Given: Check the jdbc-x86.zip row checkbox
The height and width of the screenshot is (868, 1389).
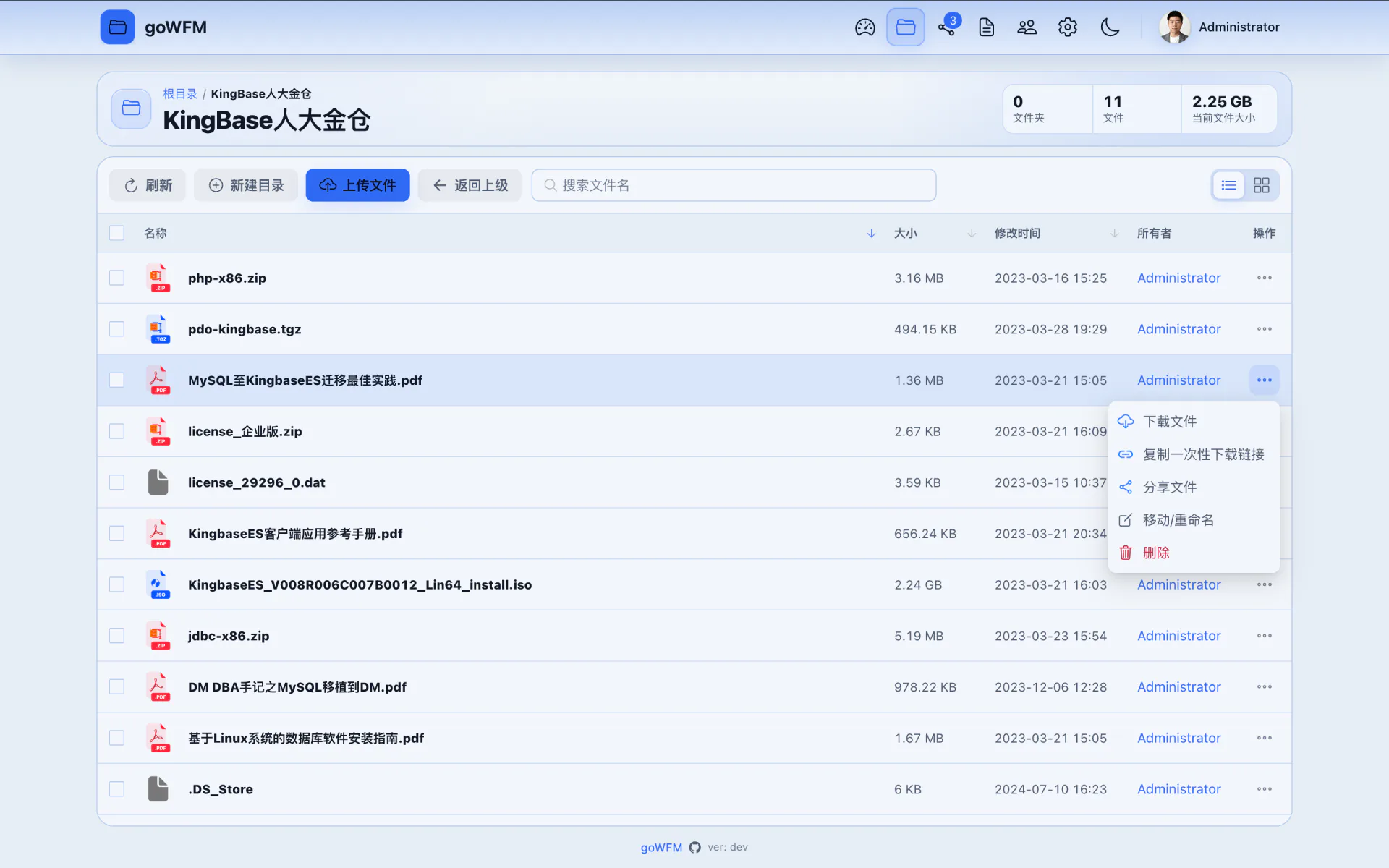Looking at the screenshot, I should pos(116,636).
